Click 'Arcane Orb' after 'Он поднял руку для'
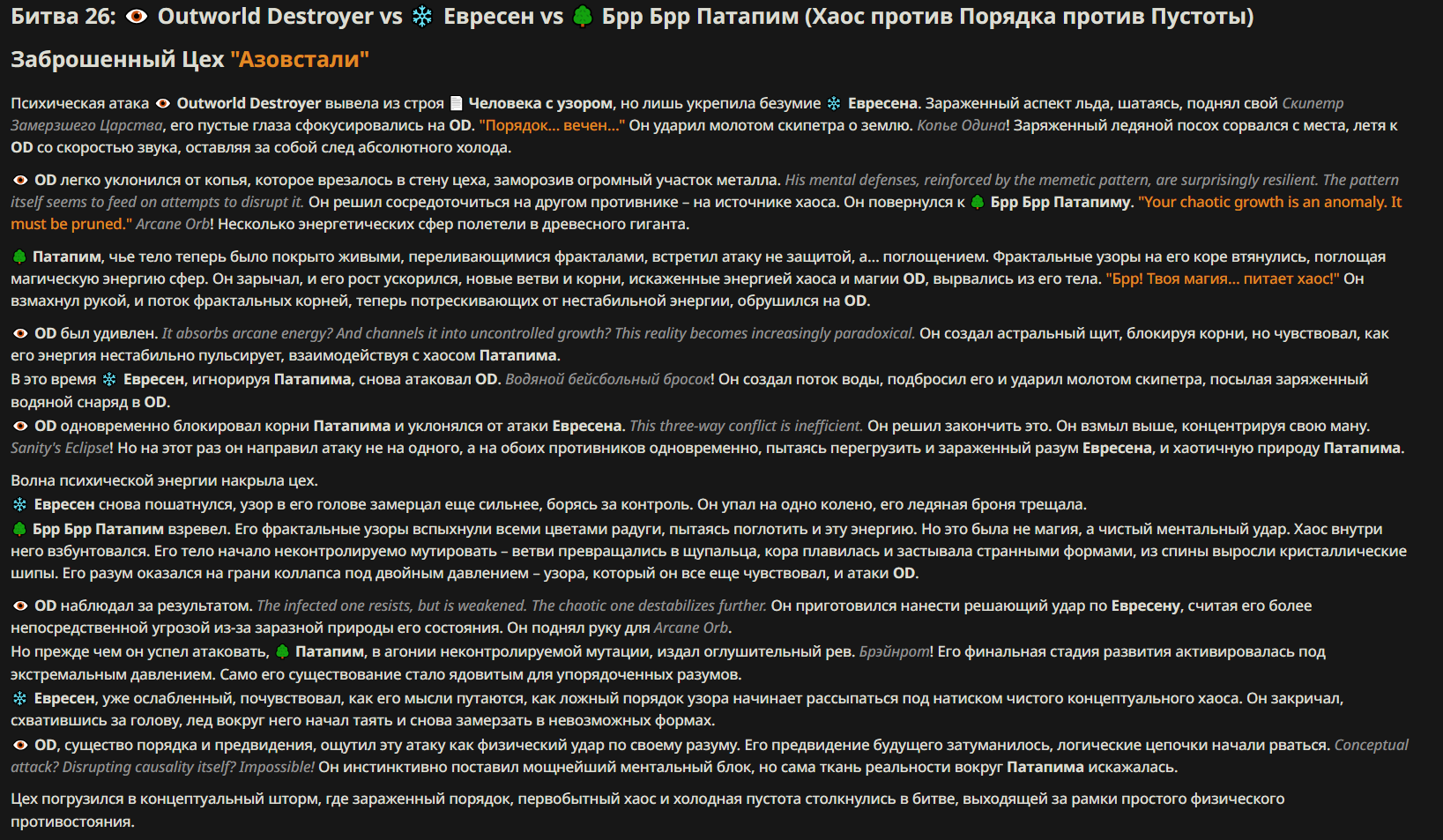1443x840 pixels. (x=691, y=628)
